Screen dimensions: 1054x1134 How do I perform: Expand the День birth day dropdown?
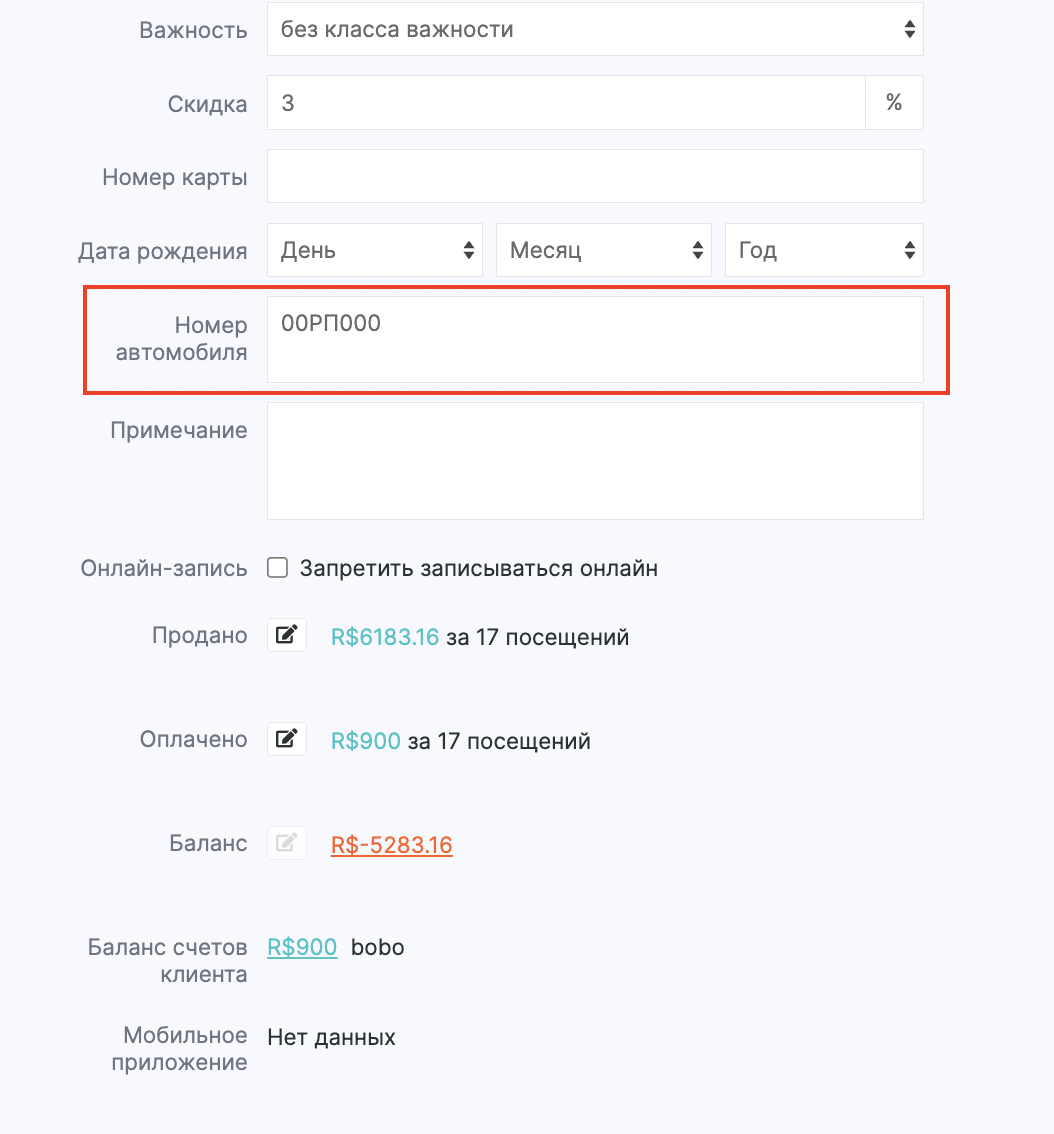click(375, 250)
